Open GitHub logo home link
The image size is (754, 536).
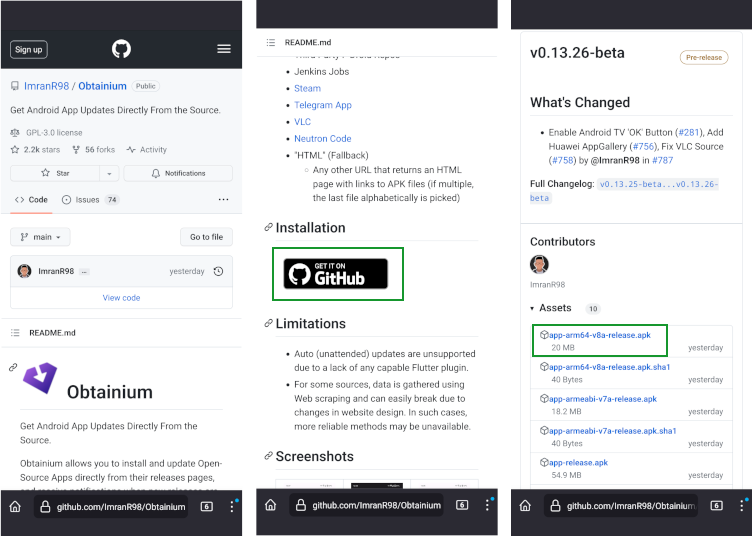[121, 49]
